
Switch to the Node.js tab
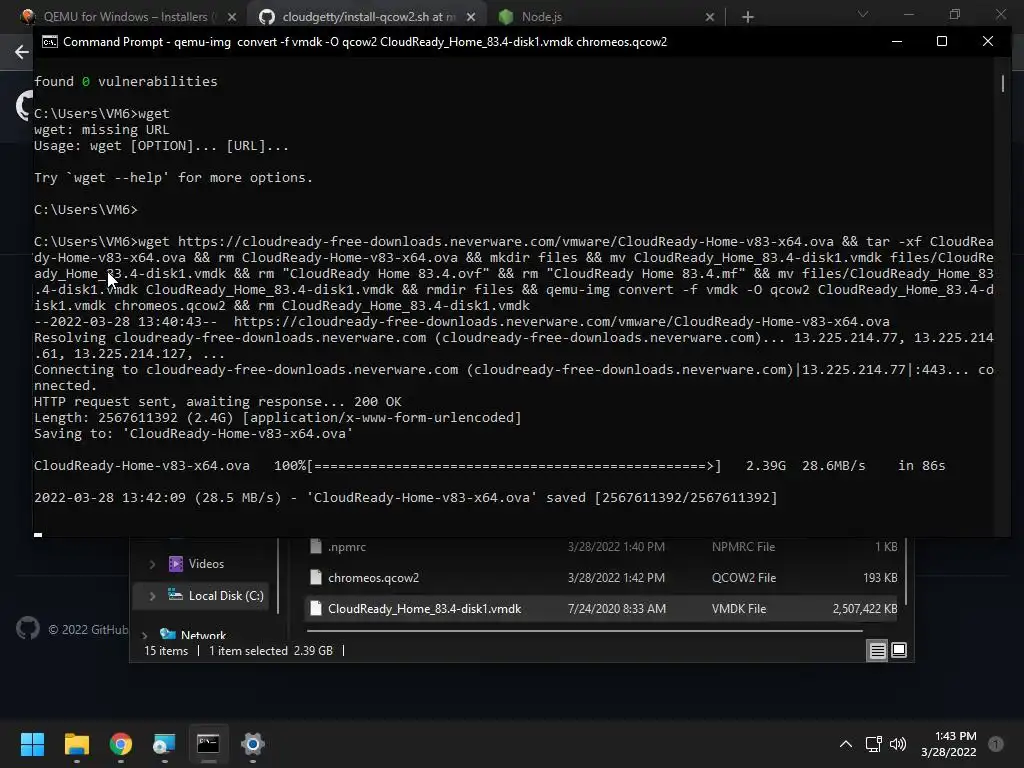point(541,16)
